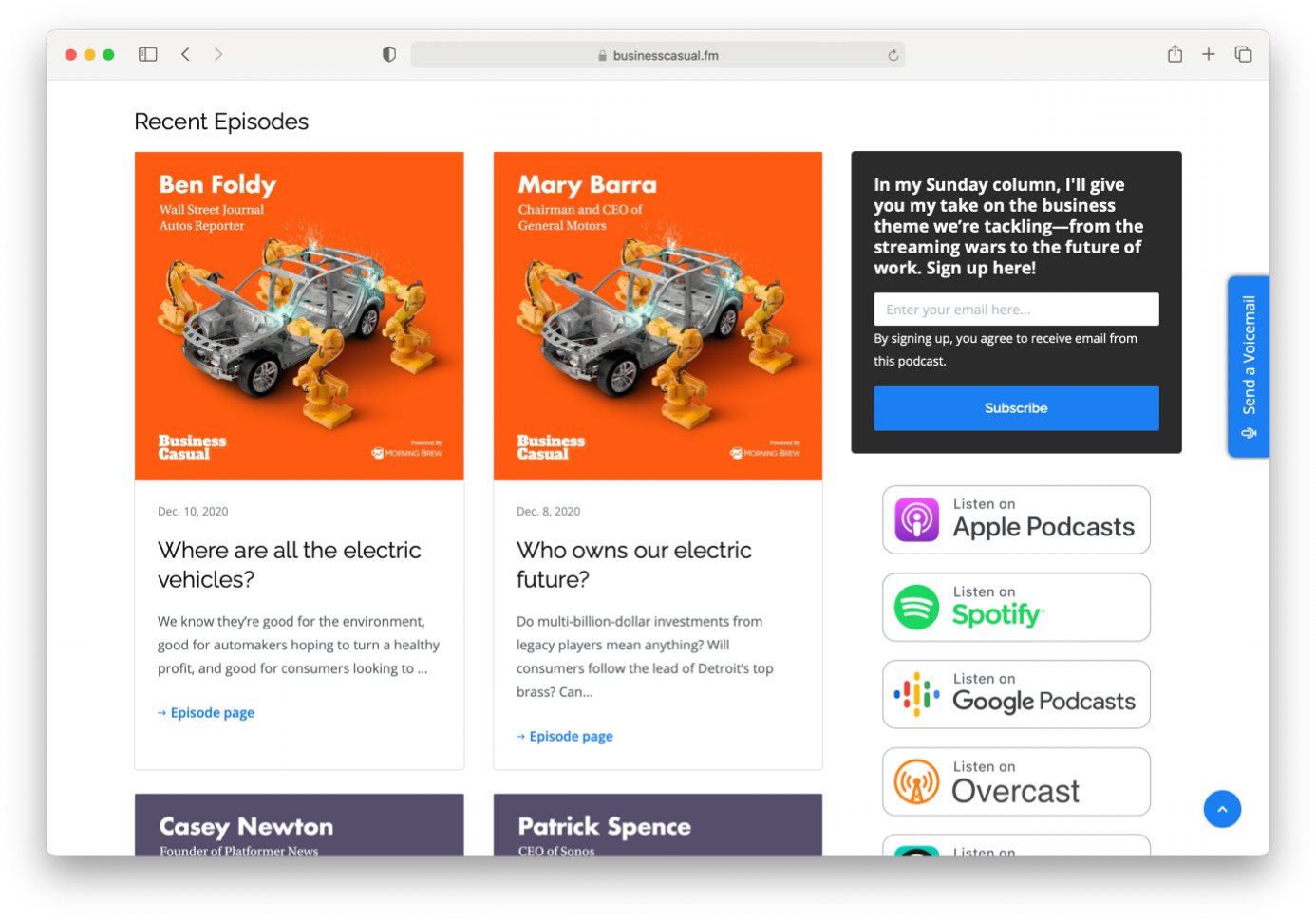Listen on Google Podcasts button
Viewport: 1316px width, 920px height.
pyautogui.click(x=1016, y=694)
